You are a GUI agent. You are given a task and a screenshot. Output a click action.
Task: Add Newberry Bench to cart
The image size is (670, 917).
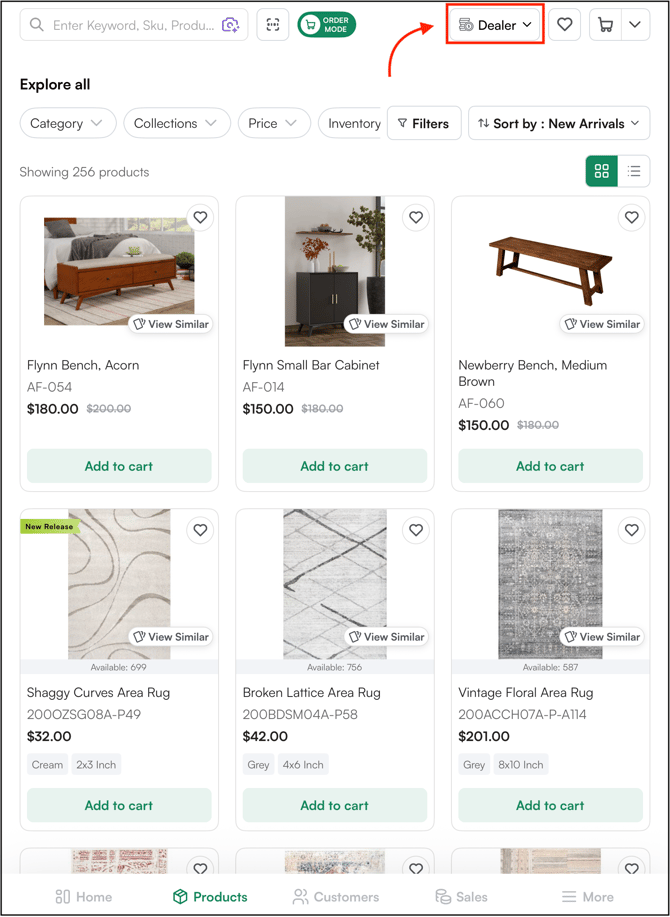550,466
